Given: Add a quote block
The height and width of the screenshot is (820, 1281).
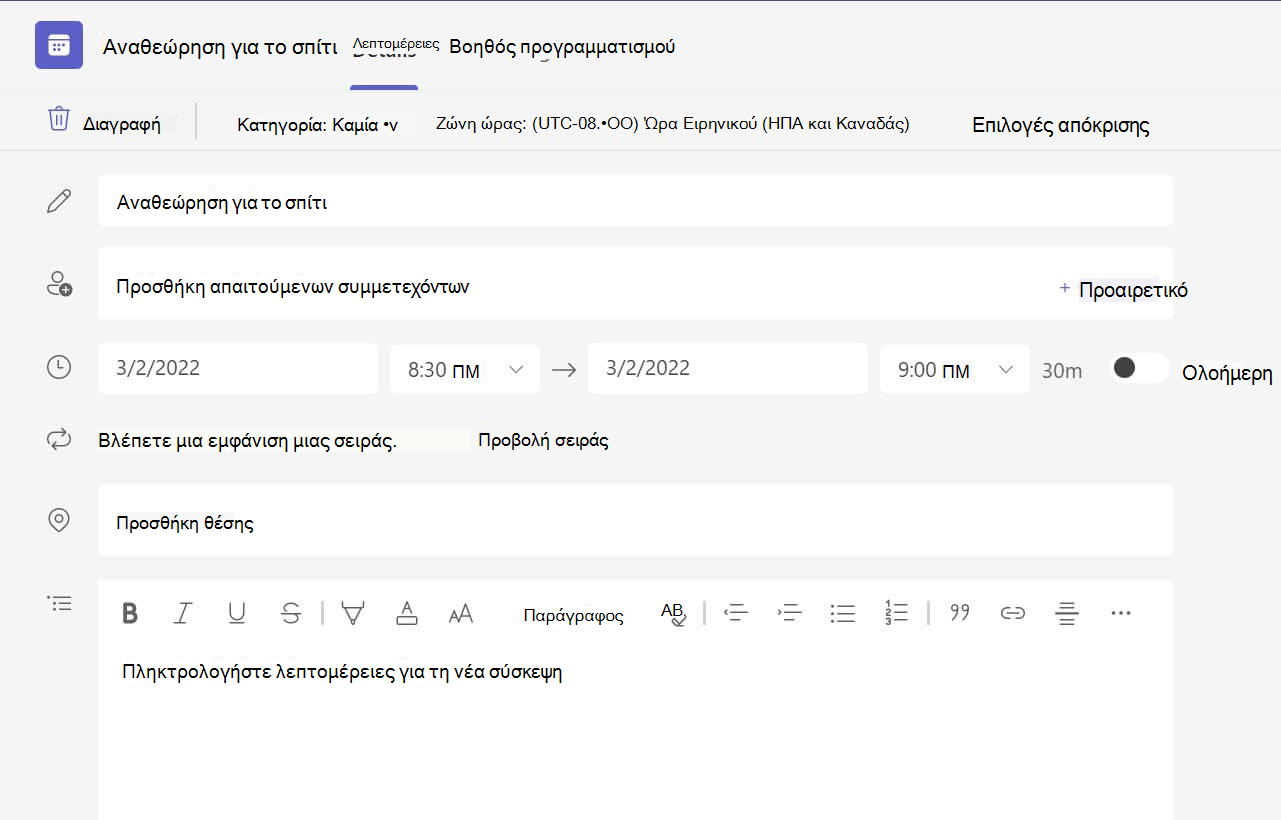Looking at the screenshot, I should pos(960,613).
